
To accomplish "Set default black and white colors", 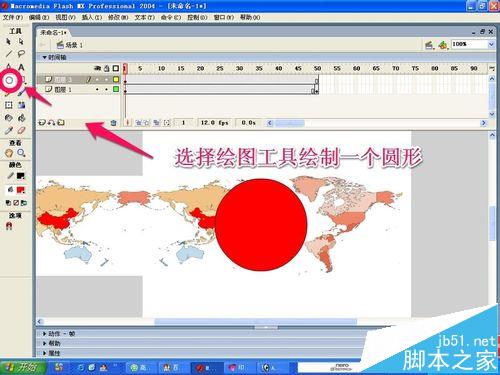I will point(8,203).
